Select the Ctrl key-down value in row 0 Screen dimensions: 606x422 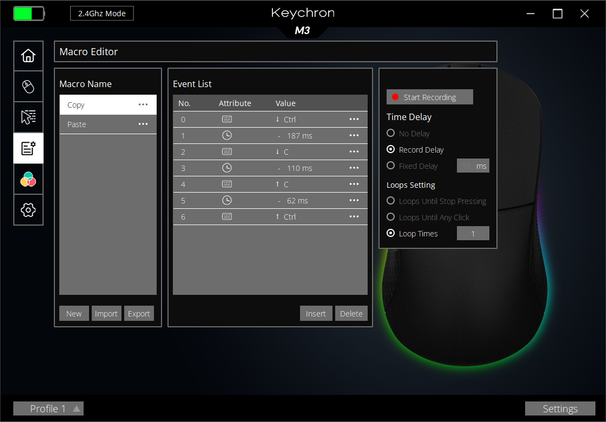click(x=286, y=119)
